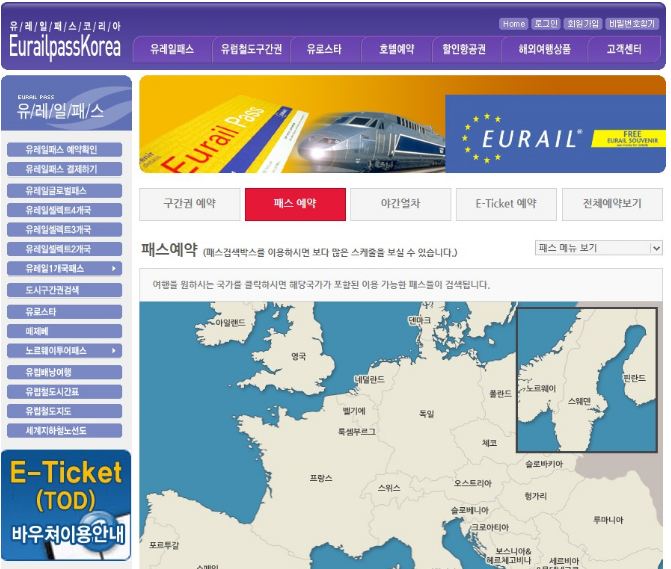Image resolution: width=671 pixels, height=569 pixels.
Task: Select 크로아티아 on the map
Action: [x=490, y=528]
